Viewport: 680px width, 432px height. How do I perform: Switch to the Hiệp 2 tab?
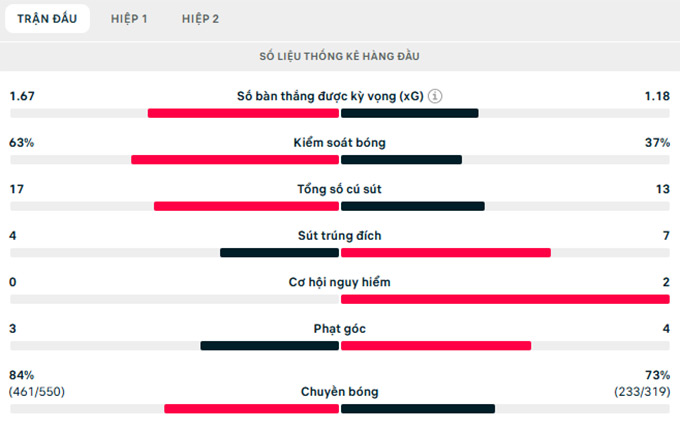[x=201, y=19]
